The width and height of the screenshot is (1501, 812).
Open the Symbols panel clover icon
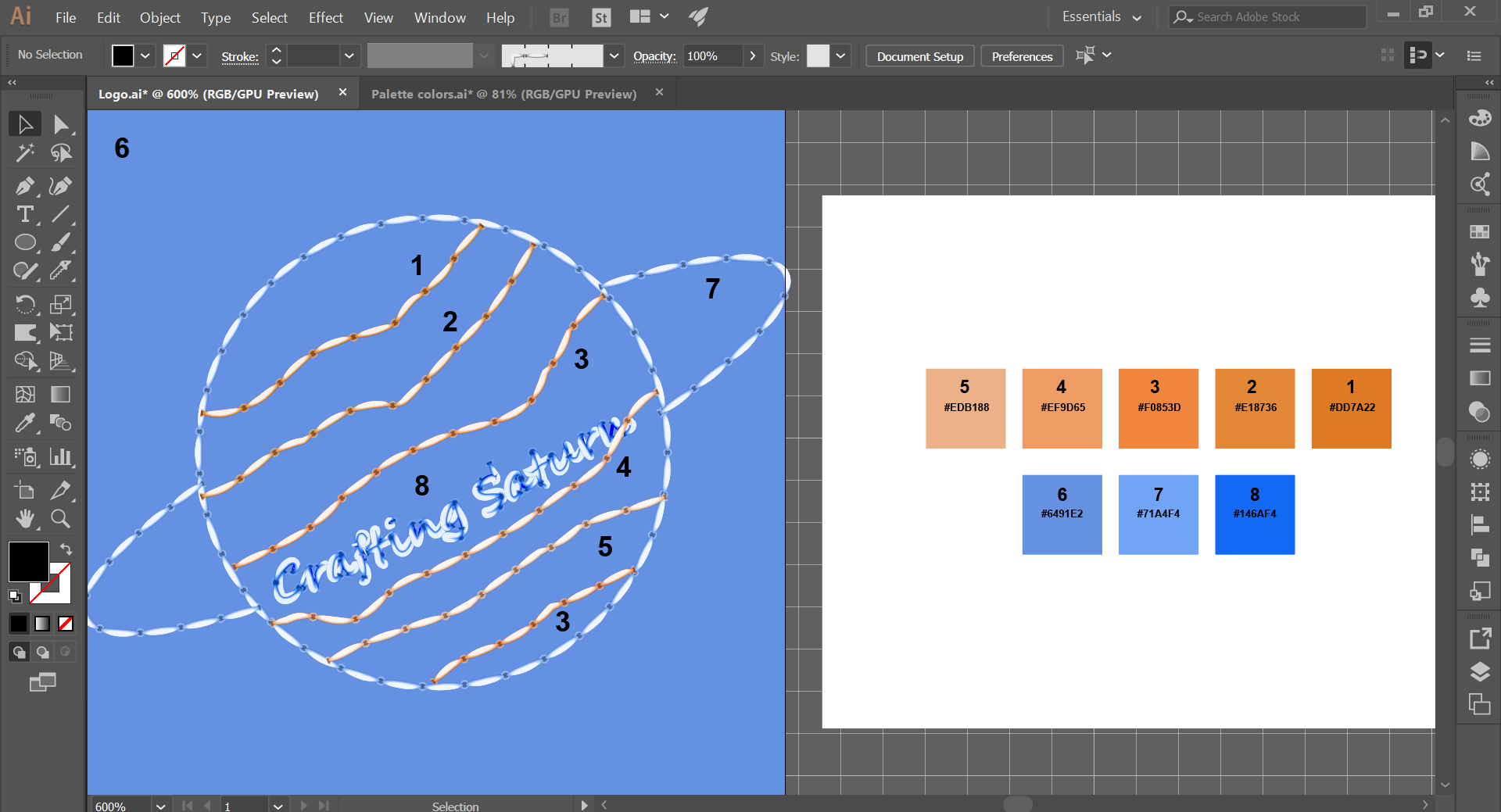point(1479,298)
